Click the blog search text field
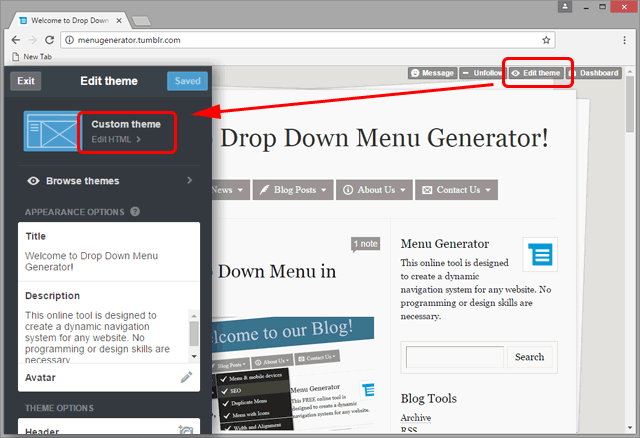 click(x=455, y=357)
